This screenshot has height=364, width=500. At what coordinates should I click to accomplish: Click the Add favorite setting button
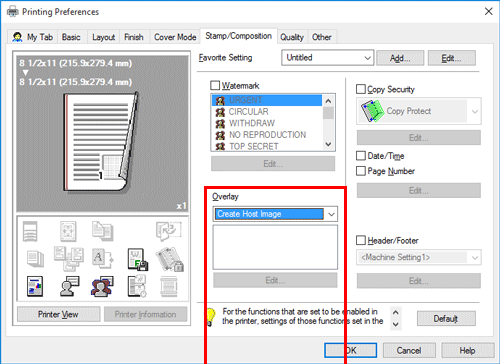pyautogui.click(x=400, y=58)
